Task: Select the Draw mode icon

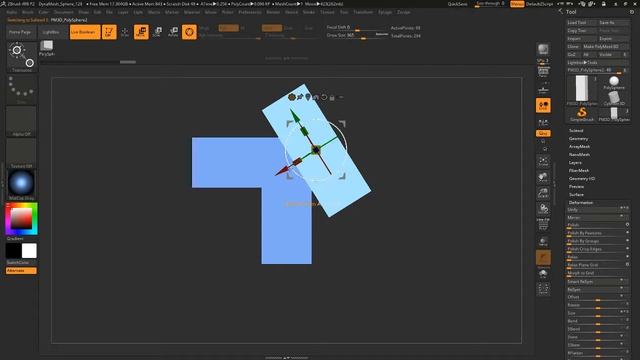Action: 125,32
